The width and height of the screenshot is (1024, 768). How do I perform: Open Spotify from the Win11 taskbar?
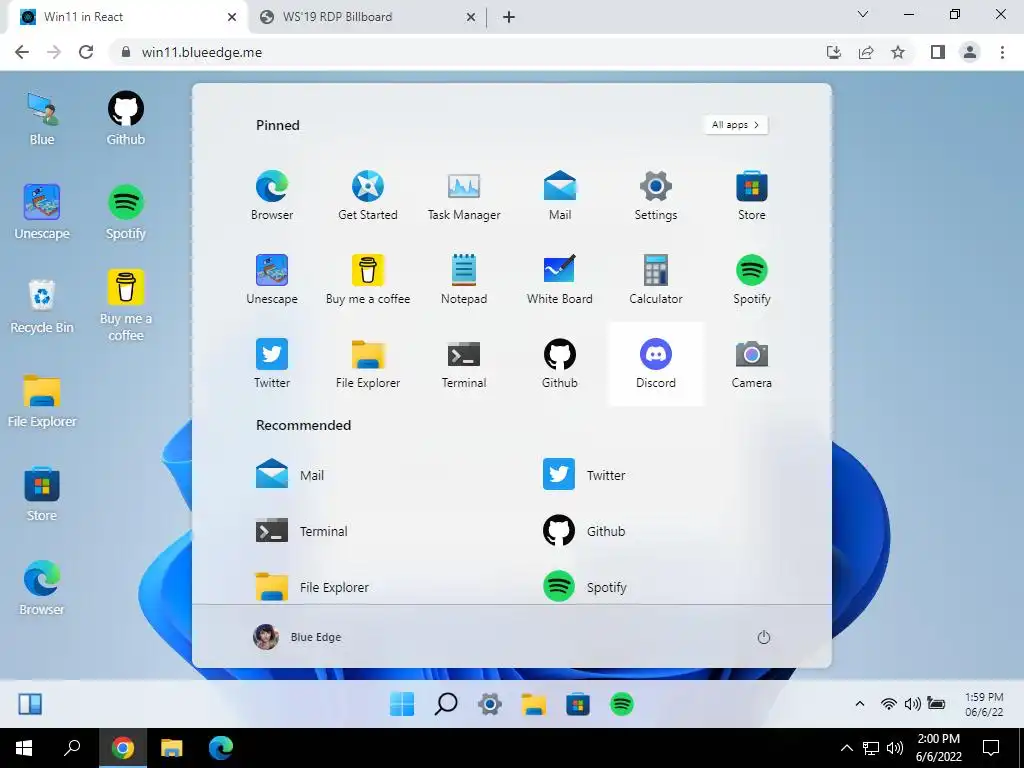pyautogui.click(x=622, y=704)
